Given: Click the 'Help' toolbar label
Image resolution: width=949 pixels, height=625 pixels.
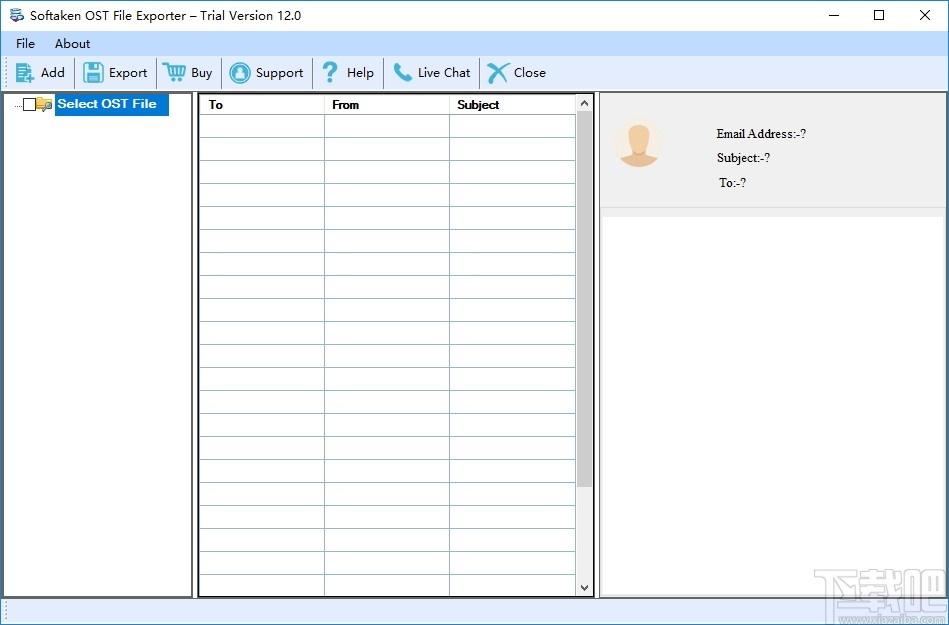Looking at the screenshot, I should pos(360,73).
